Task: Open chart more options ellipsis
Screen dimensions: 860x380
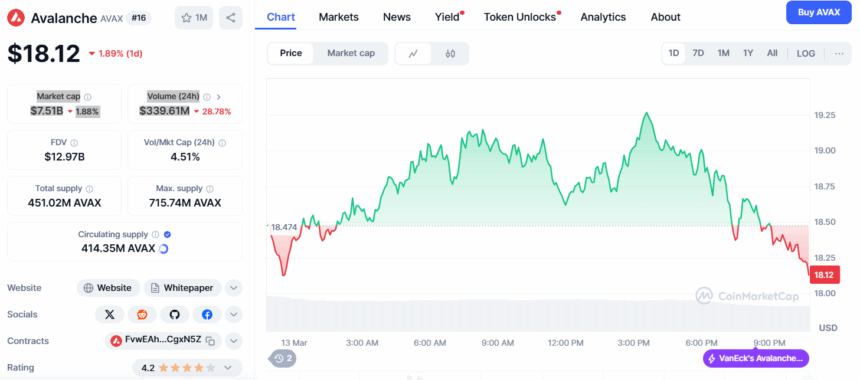Action: click(x=839, y=53)
